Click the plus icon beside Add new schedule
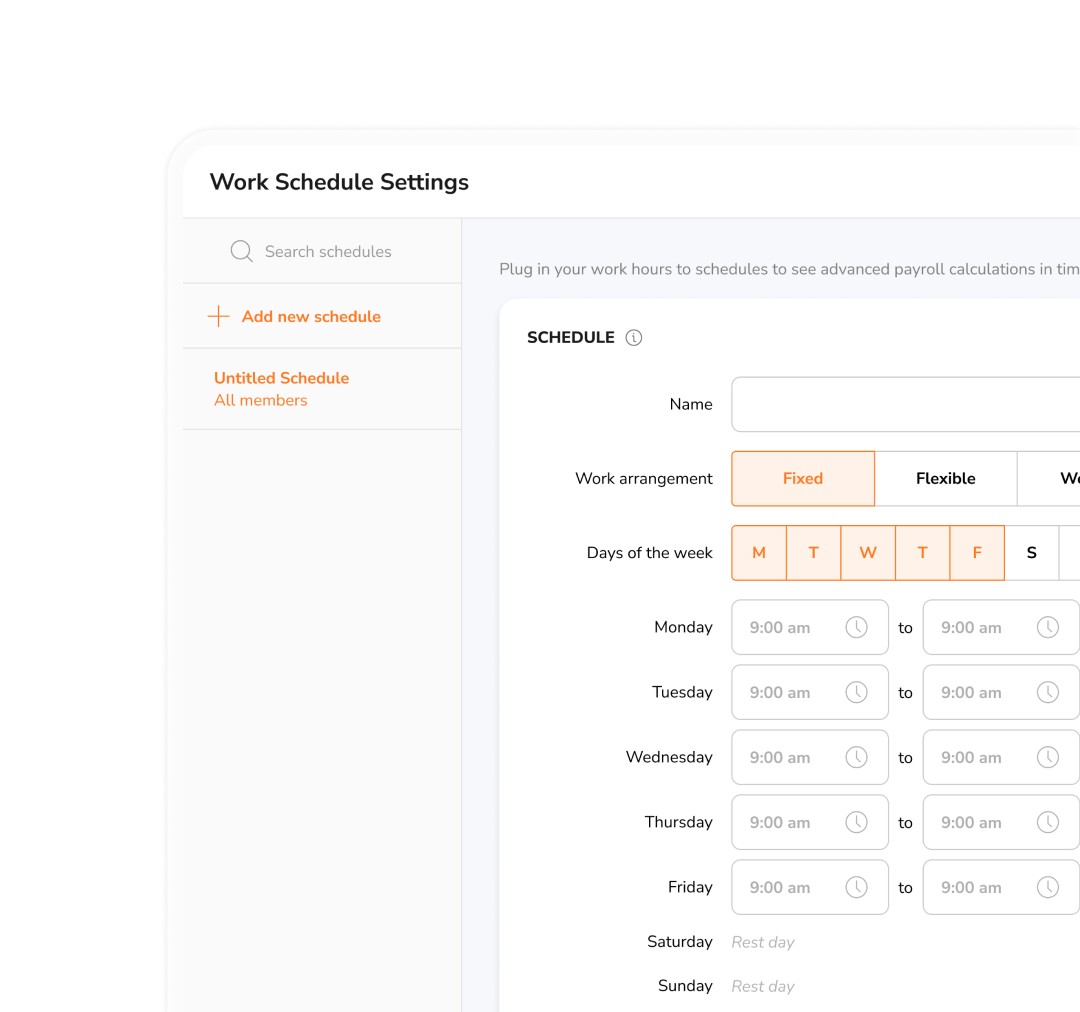This screenshot has width=1080, height=1012. (217, 316)
